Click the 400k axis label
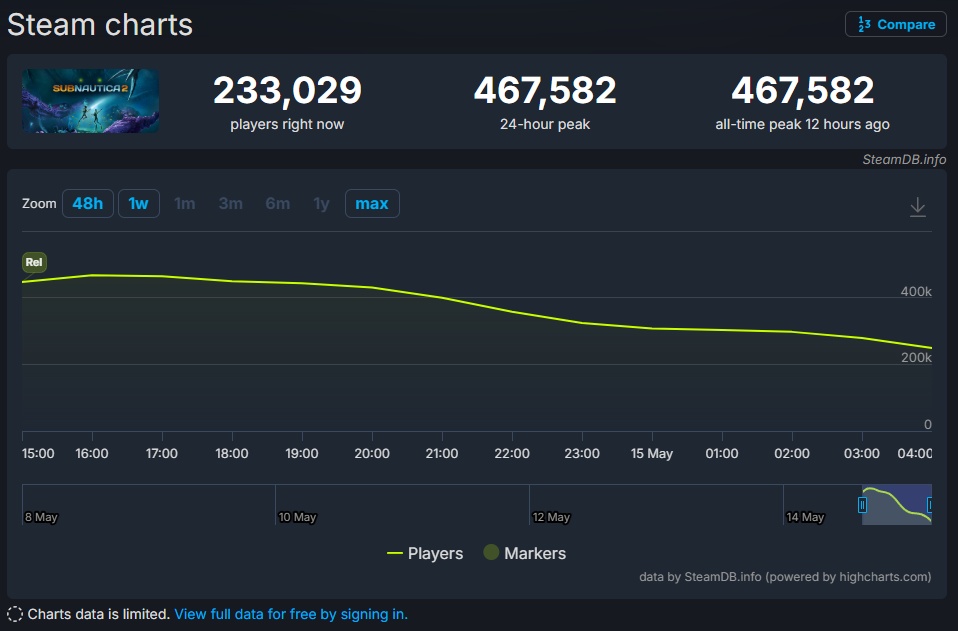The height and width of the screenshot is (631, 958). 916,291
